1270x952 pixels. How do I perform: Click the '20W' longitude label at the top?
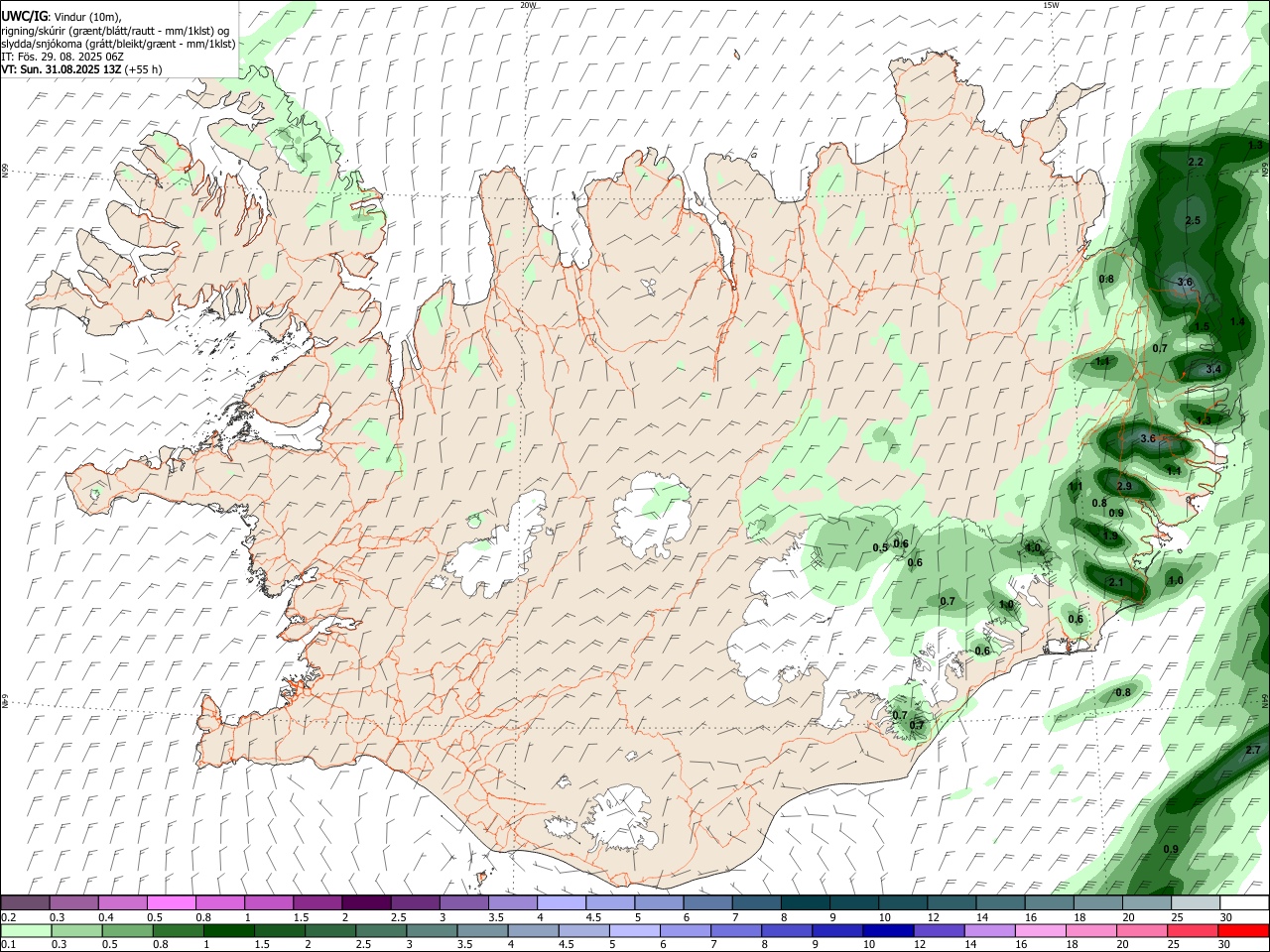pyautogui.click(x=528, y=5)
